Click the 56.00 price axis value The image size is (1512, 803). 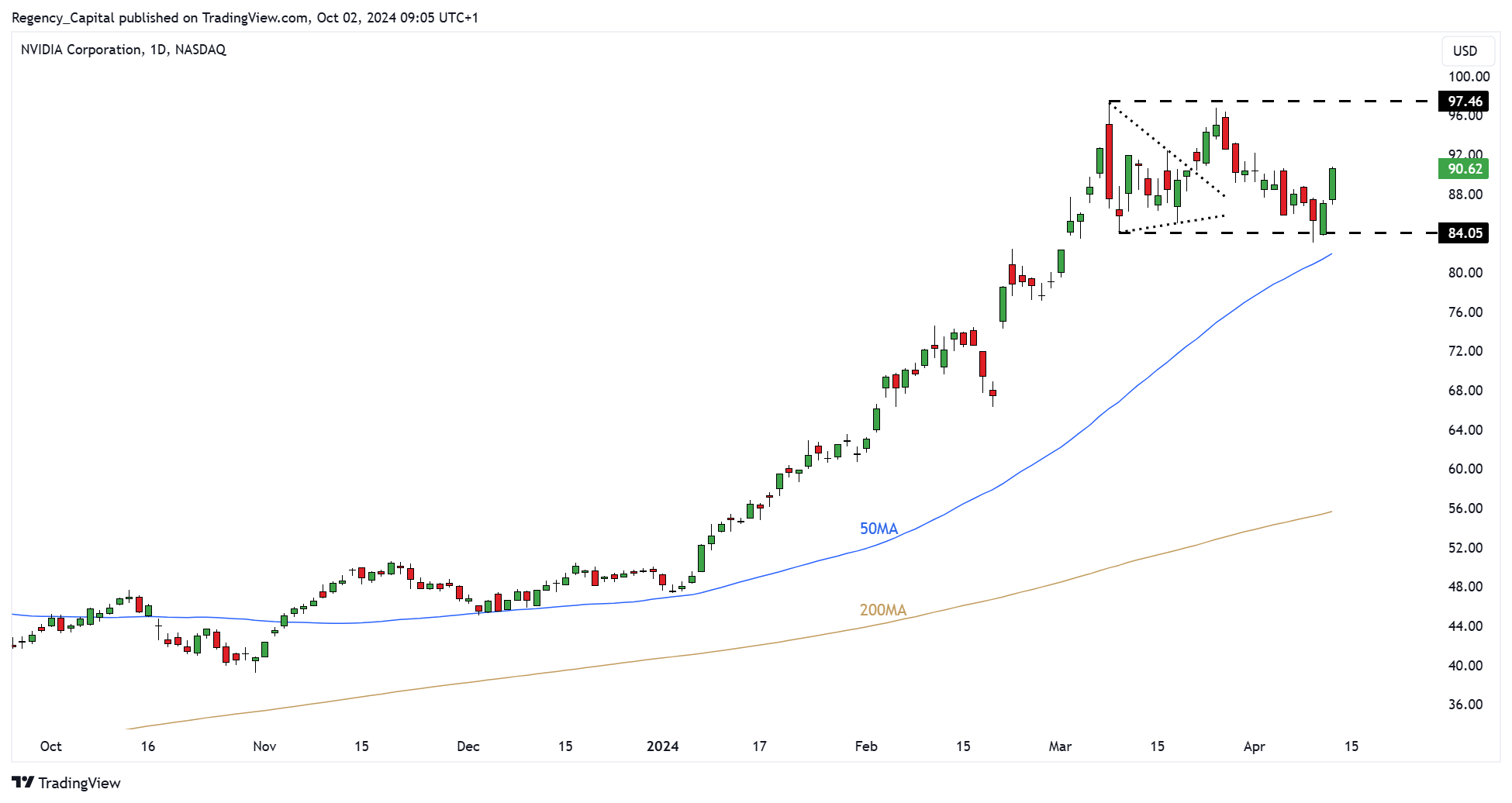pos(1465,508)
